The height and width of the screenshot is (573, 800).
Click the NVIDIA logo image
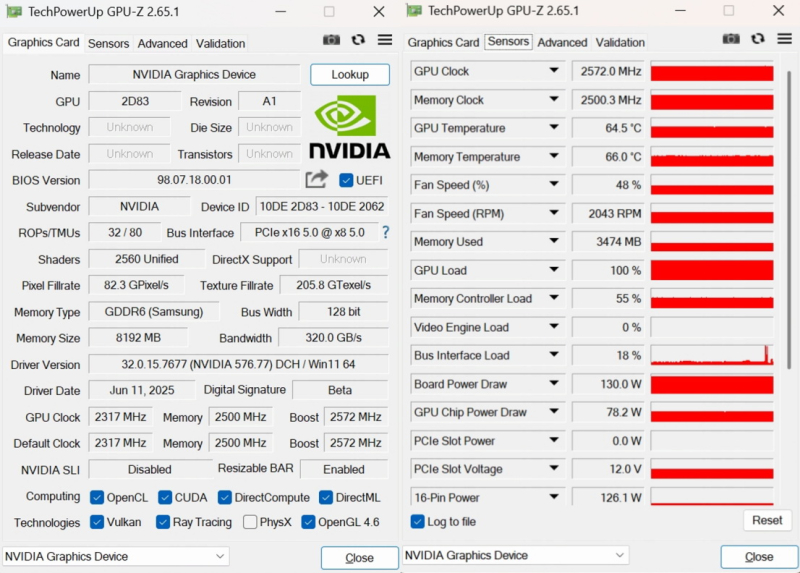click(x=349, y=127)
